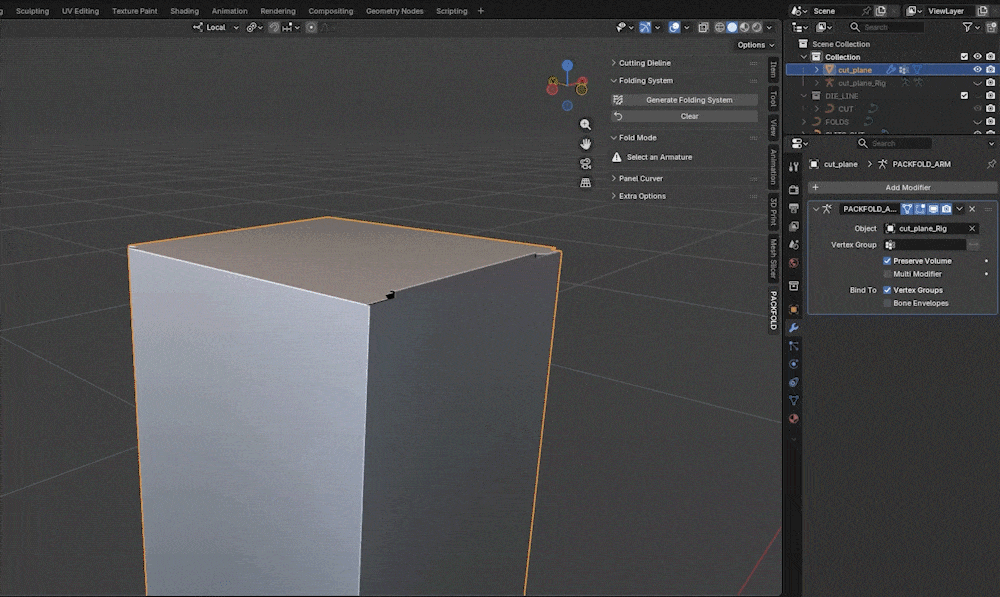The image size is (1000, 597).
Task: Switch to the Scripting workspace
Action: [x=452, y=11]
